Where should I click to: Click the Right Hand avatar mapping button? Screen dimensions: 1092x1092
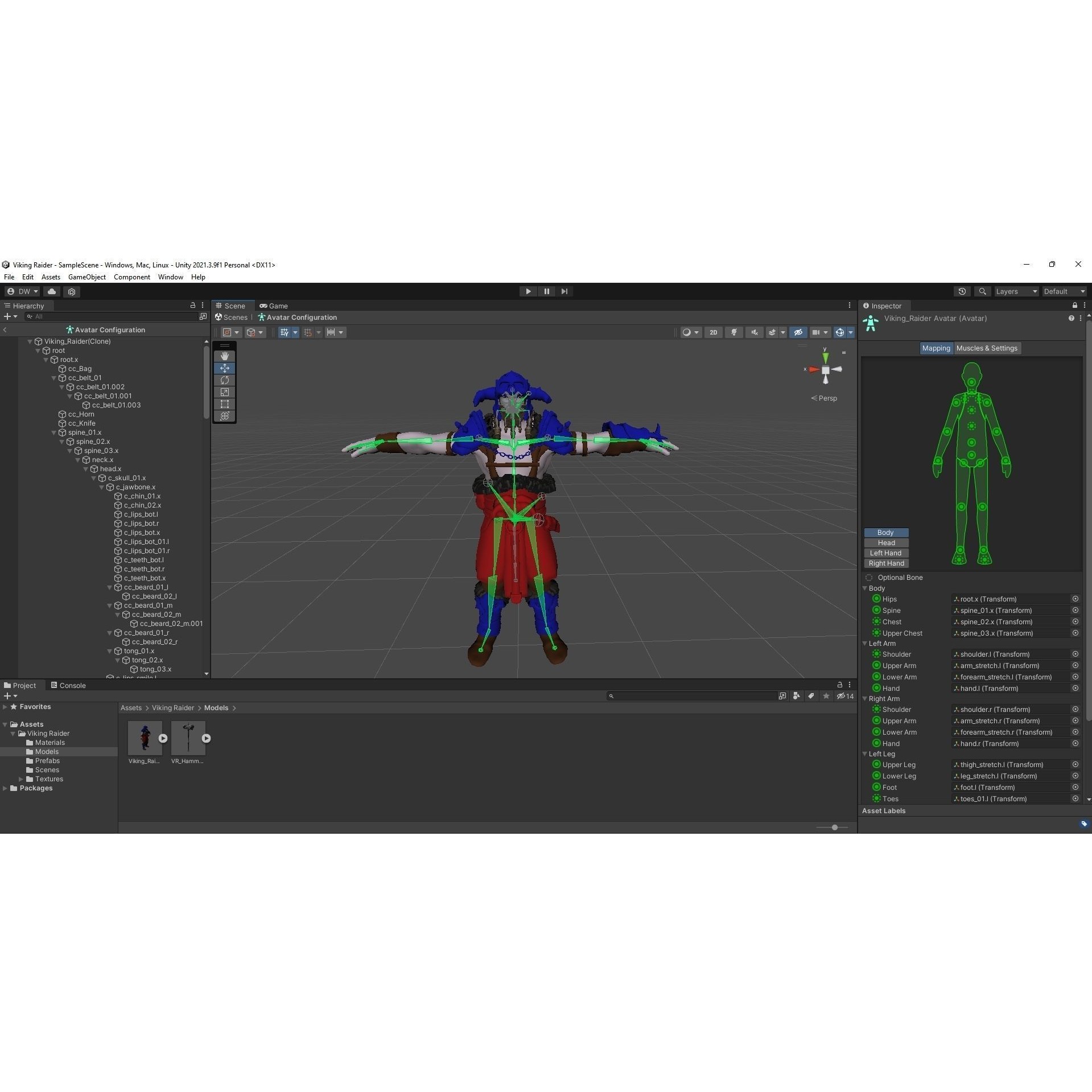pos(885,563)
